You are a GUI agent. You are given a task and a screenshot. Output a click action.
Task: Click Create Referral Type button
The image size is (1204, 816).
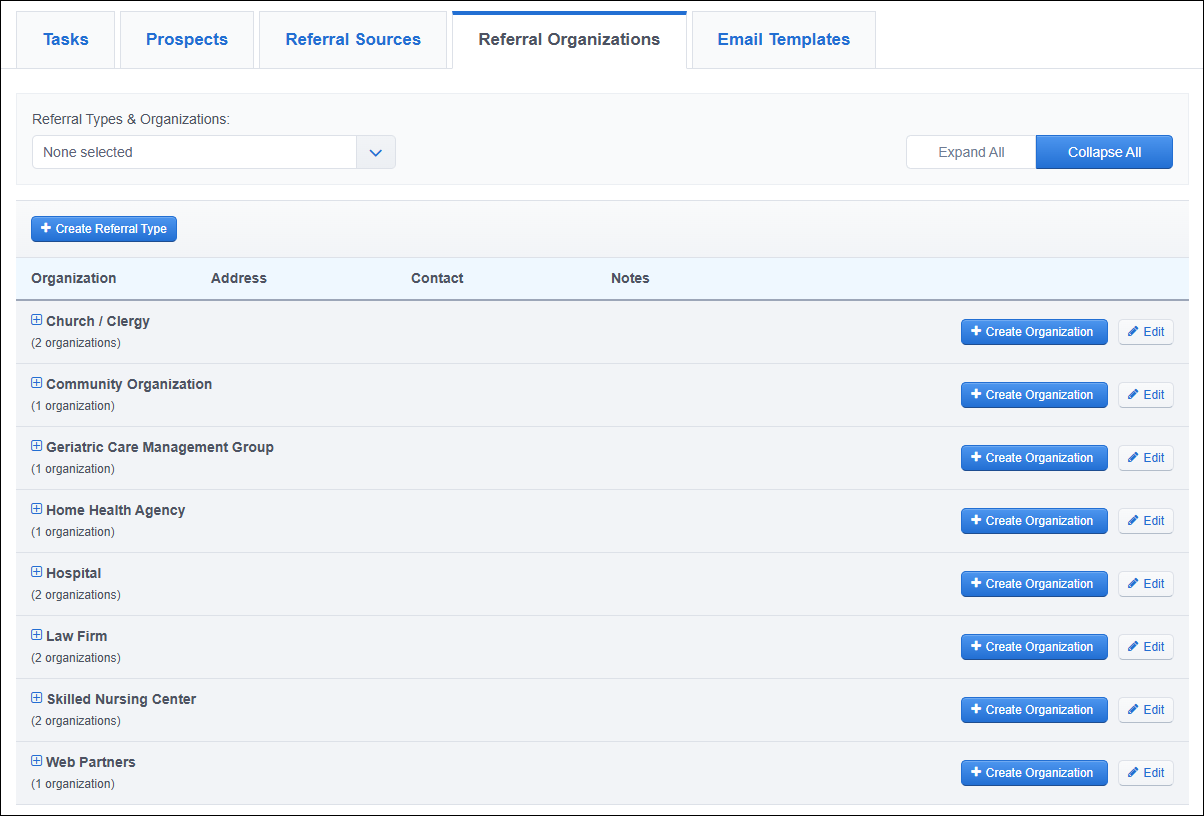[x=104, y=229]
